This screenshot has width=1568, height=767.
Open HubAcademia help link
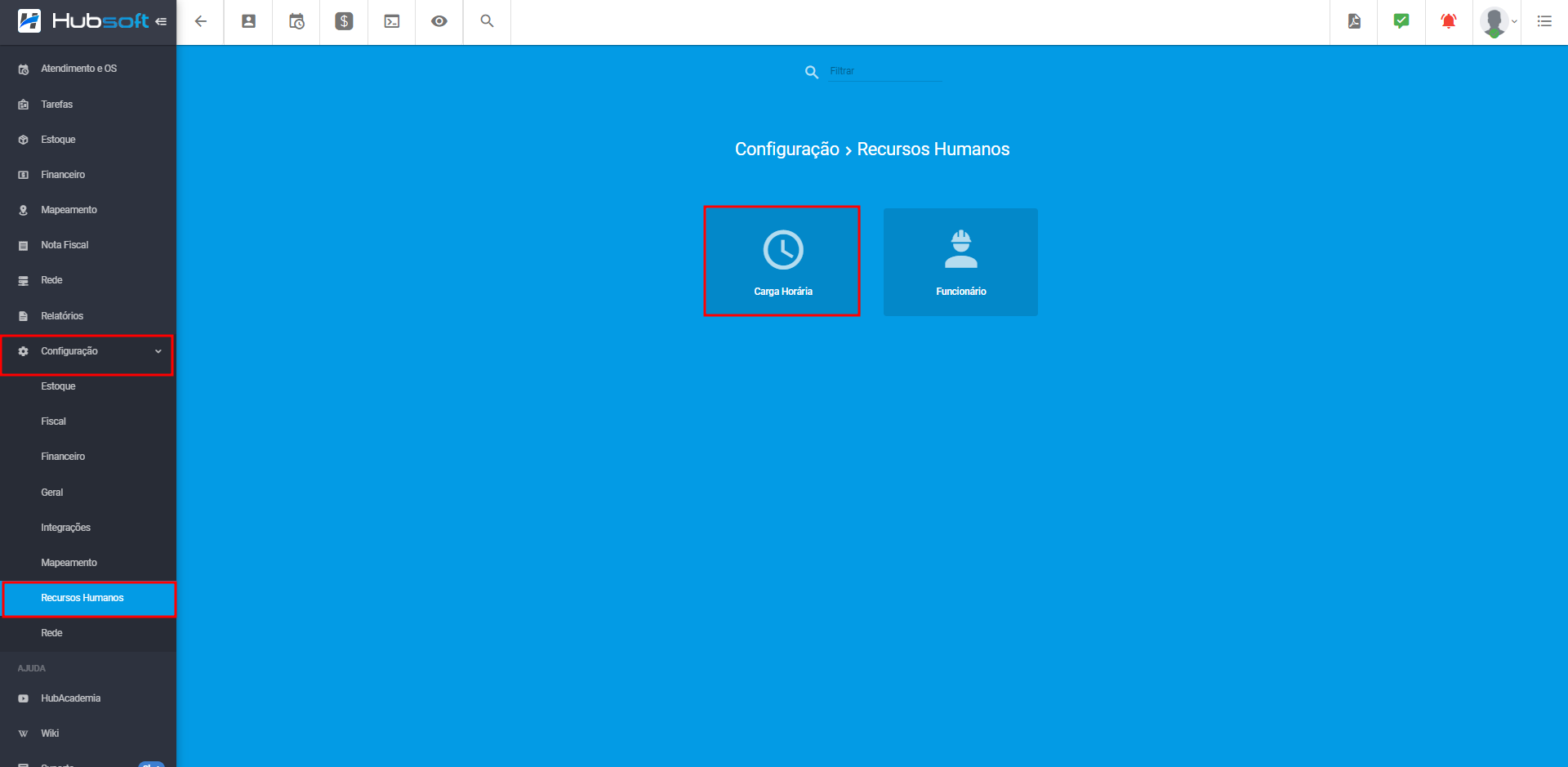tap(88, 698)
